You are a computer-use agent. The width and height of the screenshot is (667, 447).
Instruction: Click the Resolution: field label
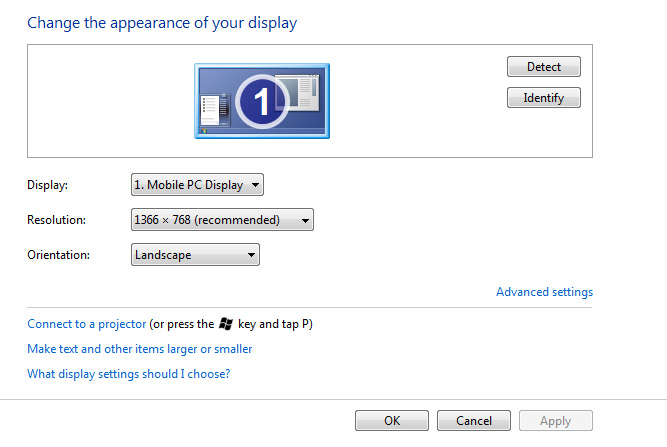tap(56, 220)
